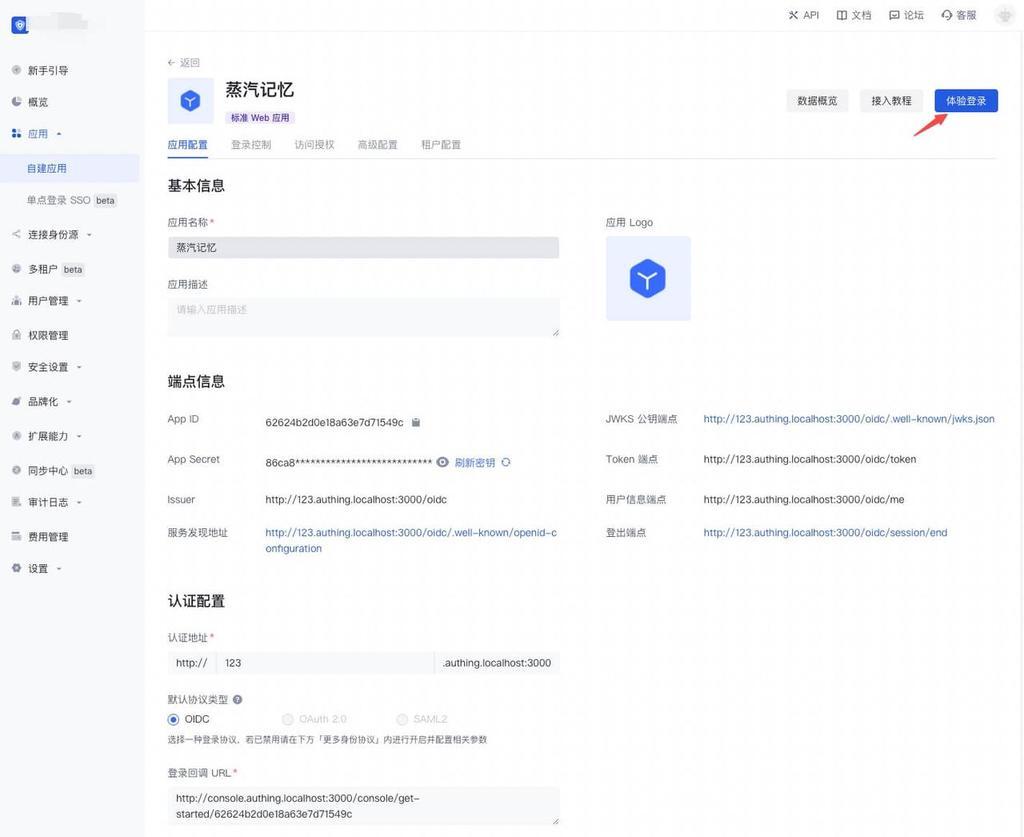
Task: Open 论坛 chat icon in top bar
Action: [894, 15]
